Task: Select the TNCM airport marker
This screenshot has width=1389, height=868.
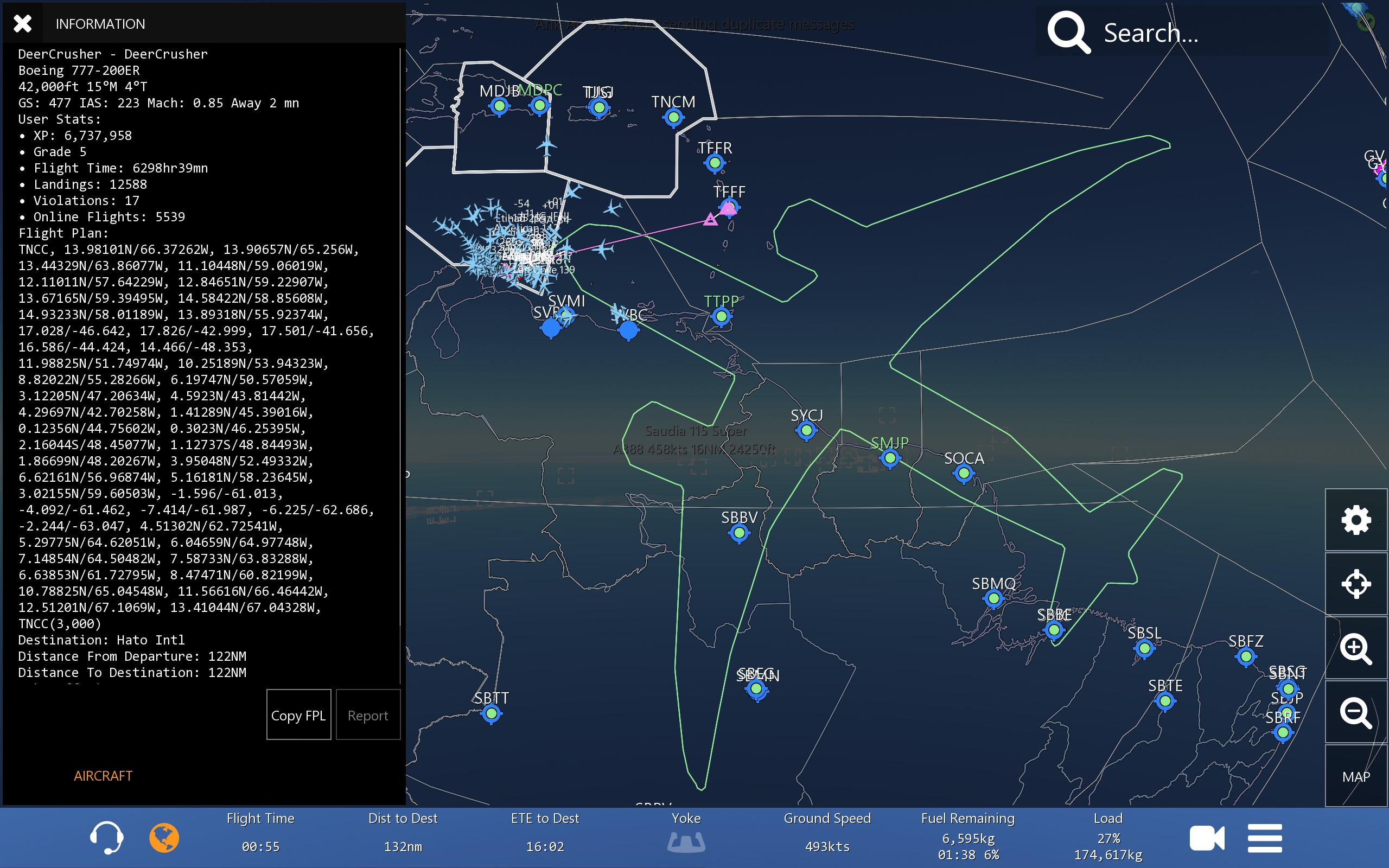Action: click(x=673, y=118)
